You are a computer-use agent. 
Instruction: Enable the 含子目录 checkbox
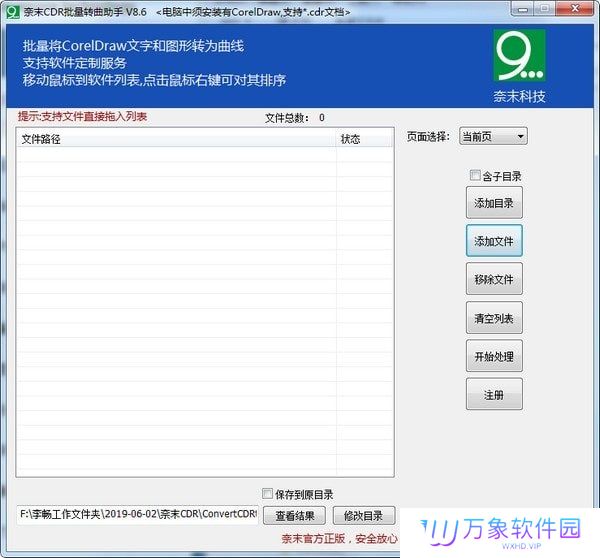(475, 175)
